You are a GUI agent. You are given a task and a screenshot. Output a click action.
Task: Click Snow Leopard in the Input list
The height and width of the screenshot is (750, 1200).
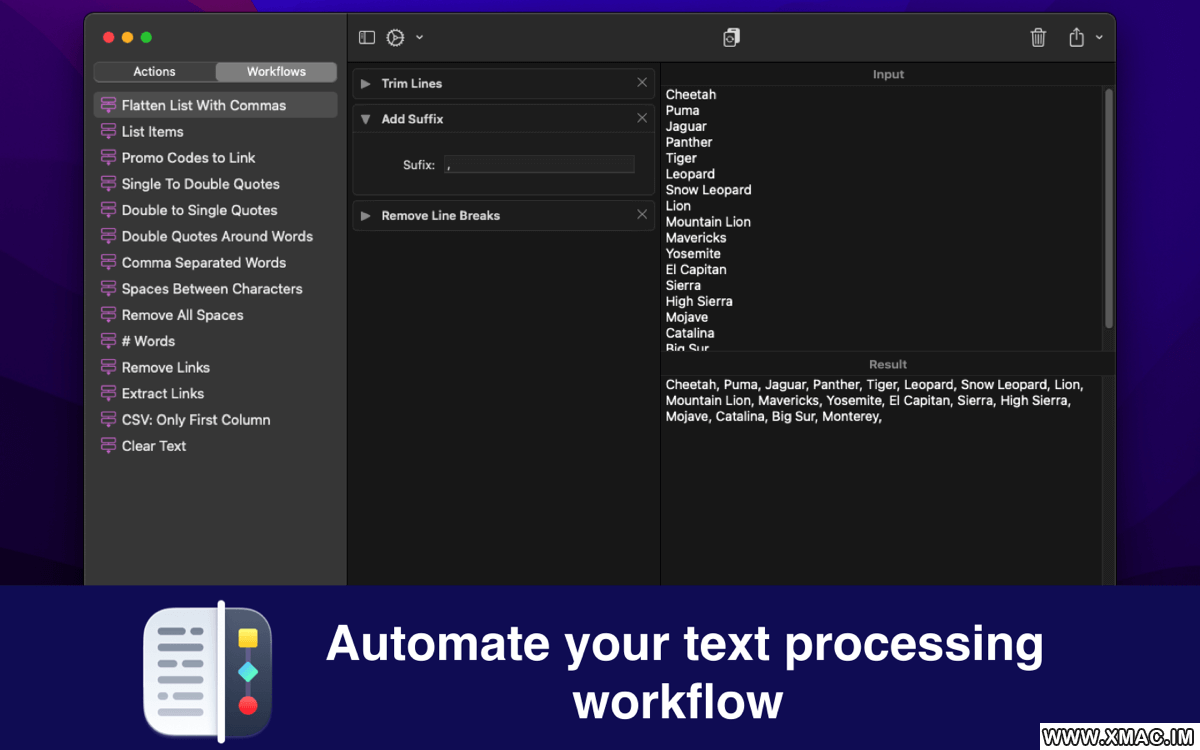click(x=709, y=190)
